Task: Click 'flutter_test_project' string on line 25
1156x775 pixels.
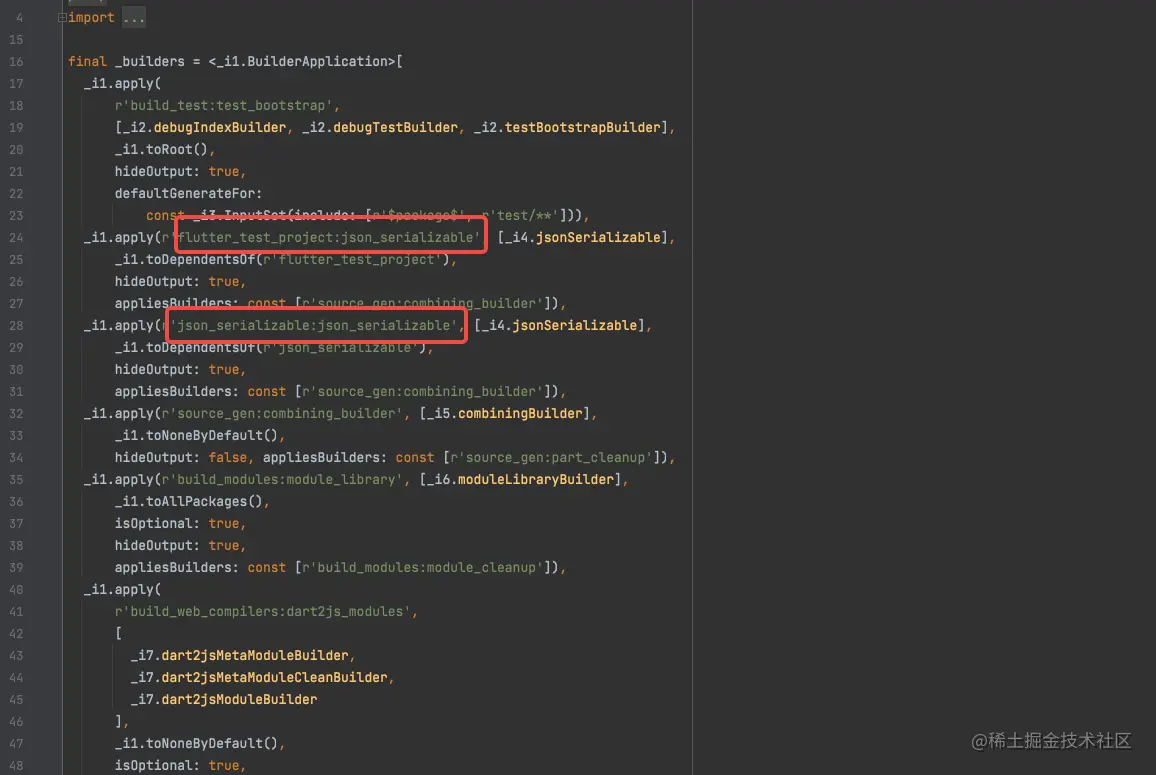Action: coord(352,260)
